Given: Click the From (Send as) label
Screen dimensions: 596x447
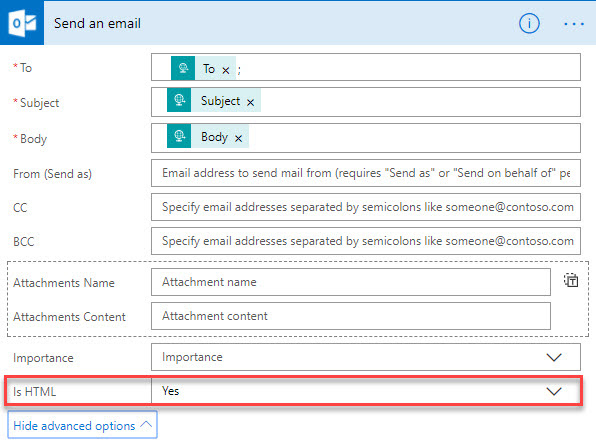Looking at the screenshot, I should (x=52, y=174).
